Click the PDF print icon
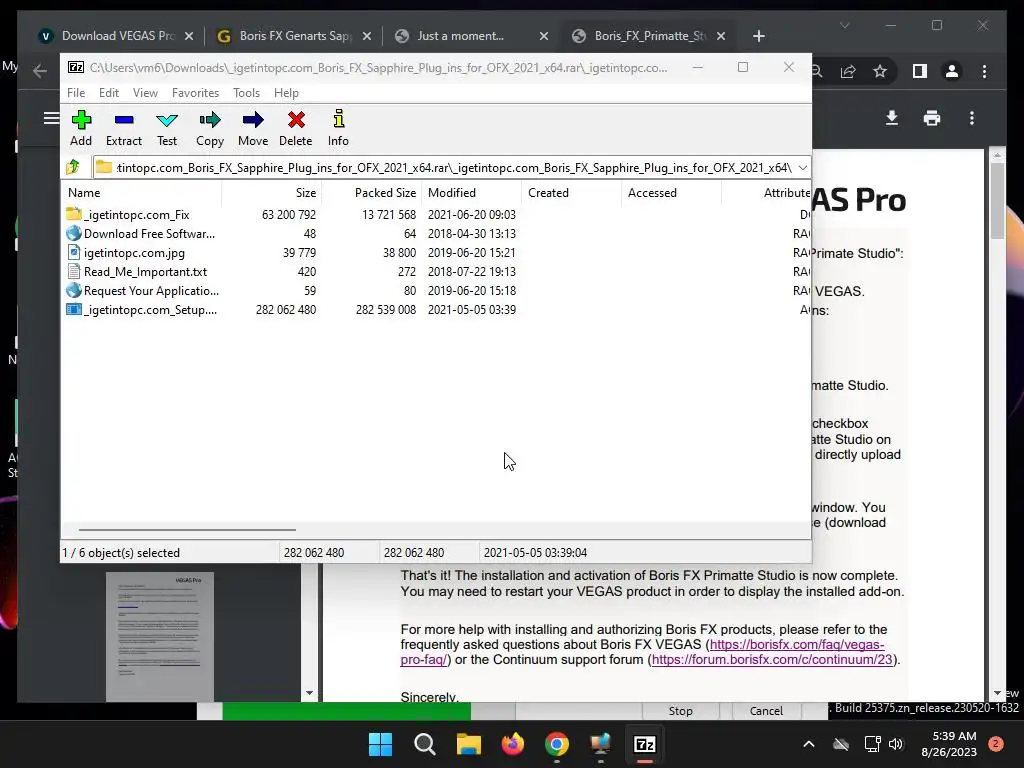Image resolution: width=1024 pixels, height=768 pixels. [x=932, y=118]
